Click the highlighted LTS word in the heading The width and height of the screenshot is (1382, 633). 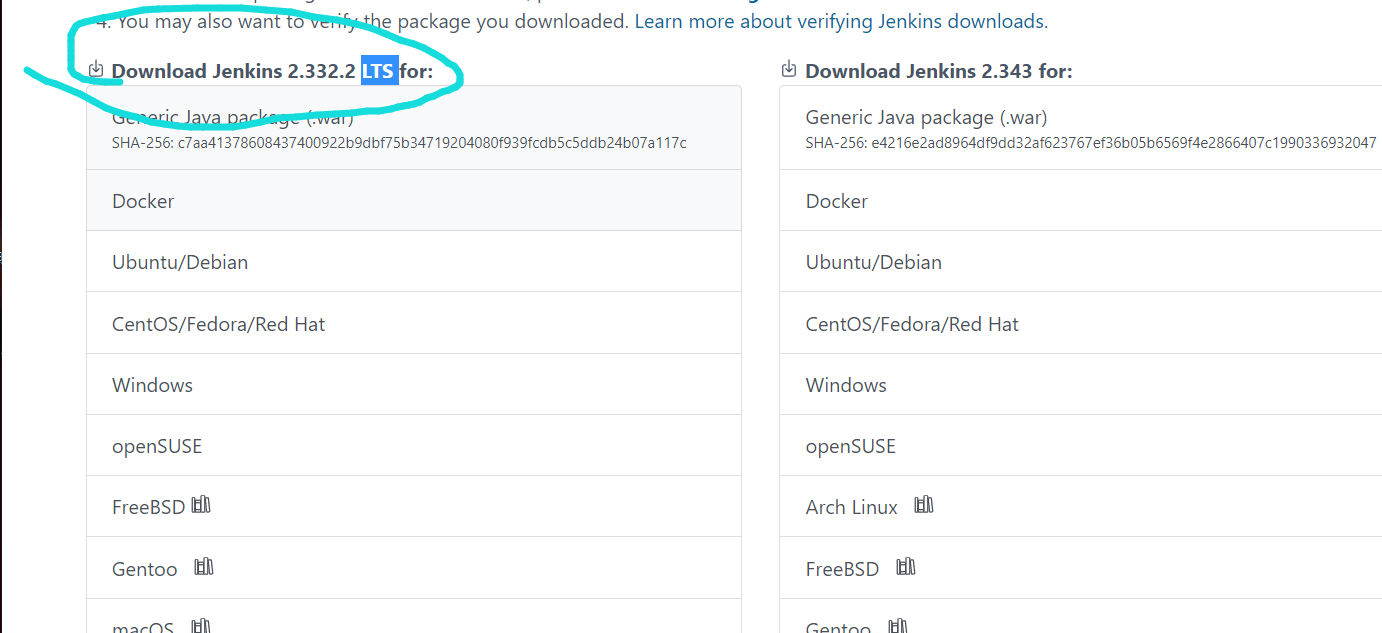click(379, 71)
